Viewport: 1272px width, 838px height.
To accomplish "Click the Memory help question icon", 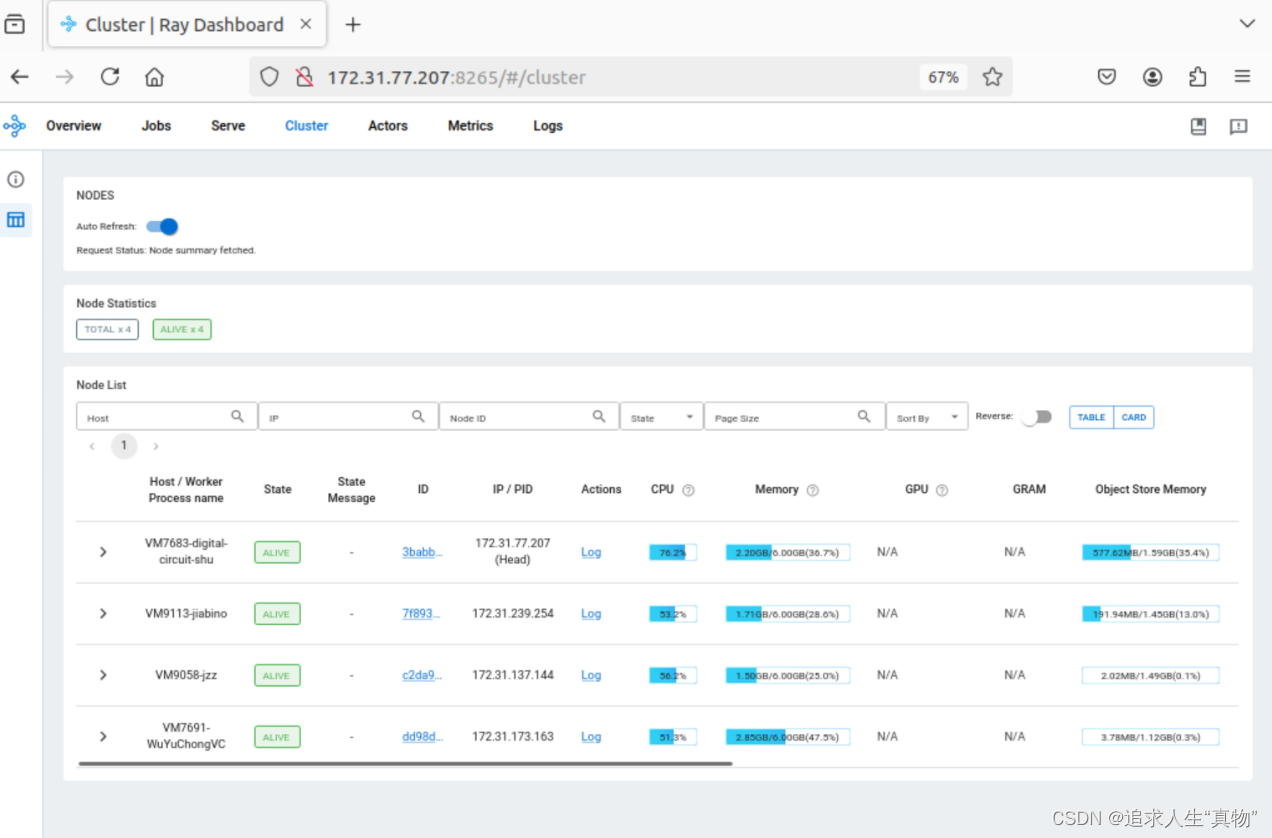I will pos(812,490).
